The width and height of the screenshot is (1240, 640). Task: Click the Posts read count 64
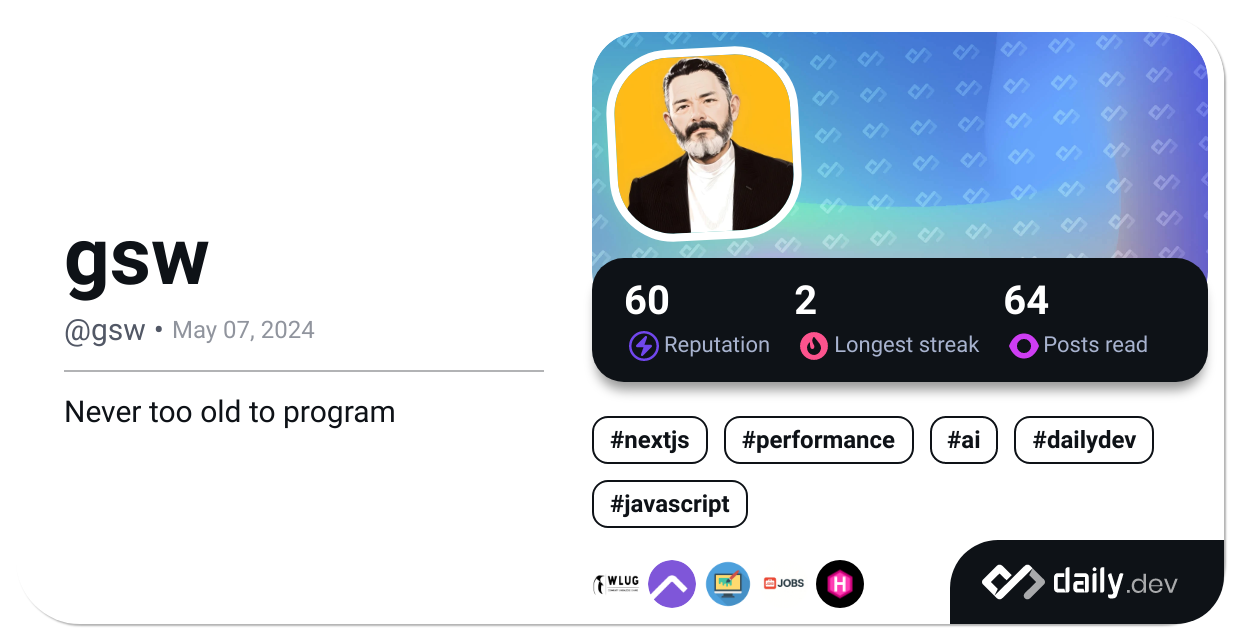click(x=1026, y=301)
